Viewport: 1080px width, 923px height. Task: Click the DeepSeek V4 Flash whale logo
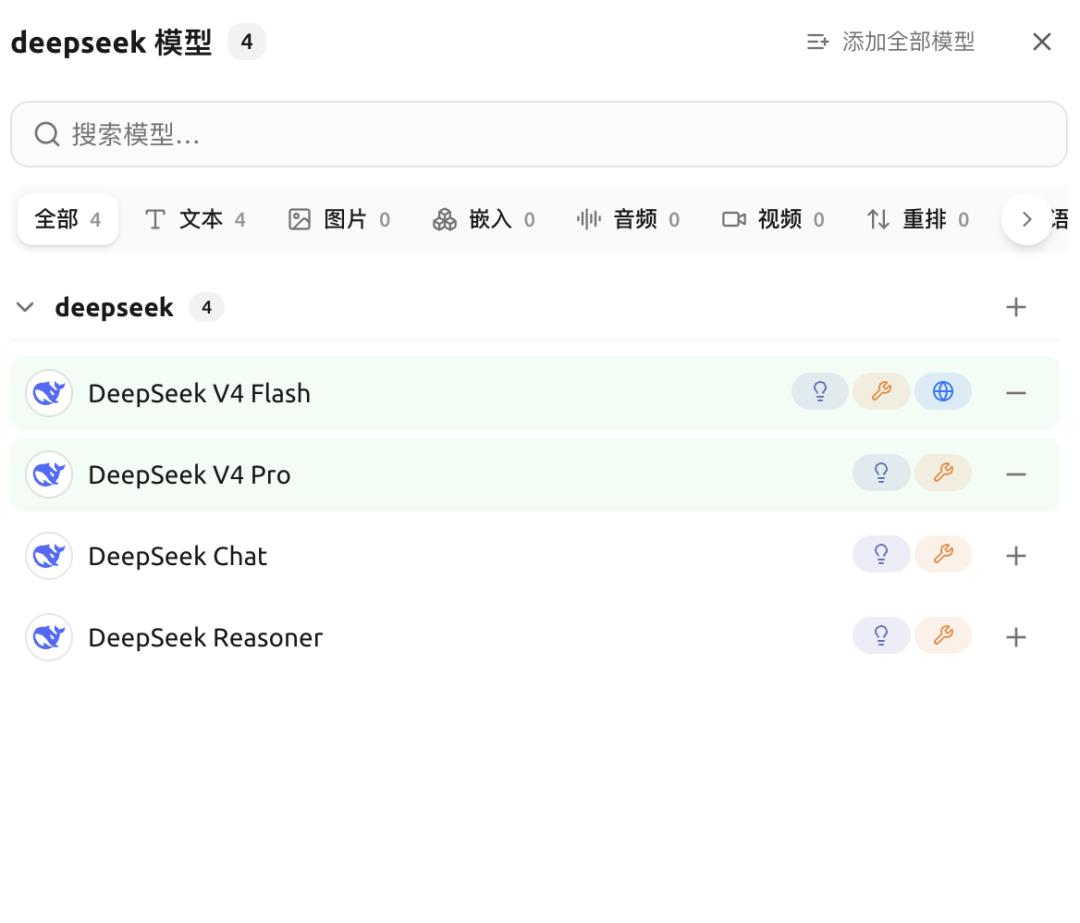(49, 393)
